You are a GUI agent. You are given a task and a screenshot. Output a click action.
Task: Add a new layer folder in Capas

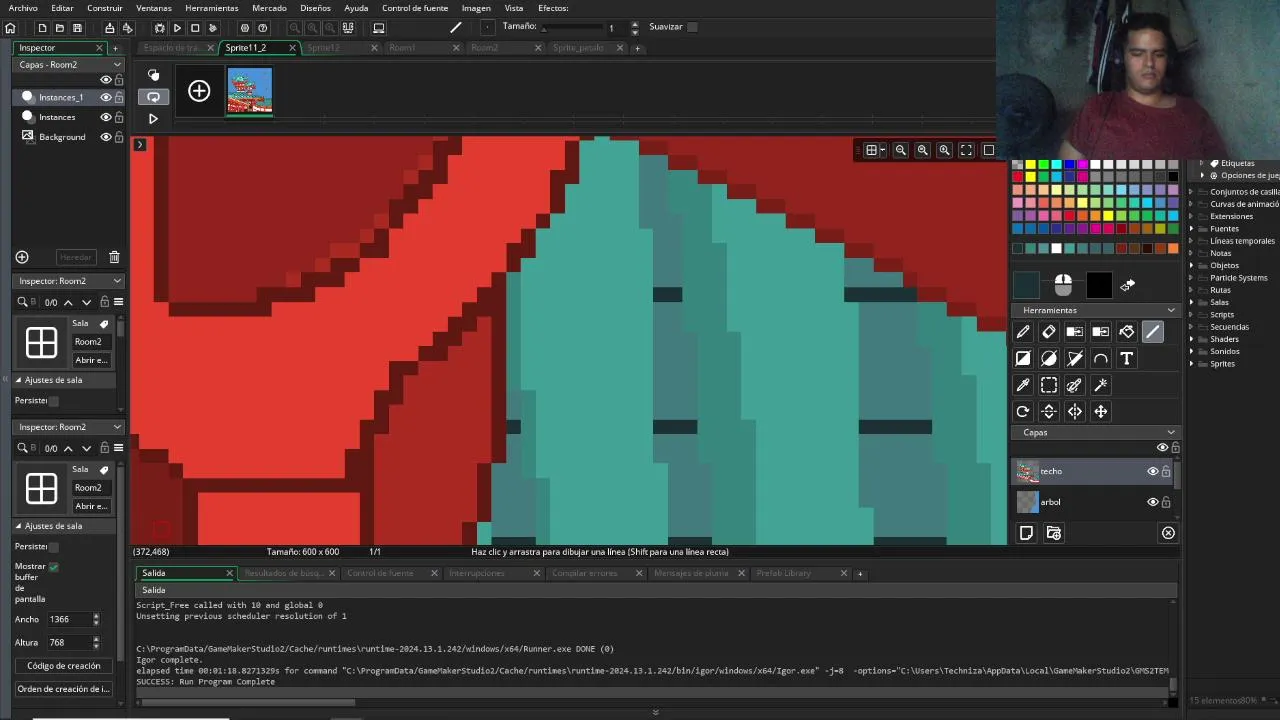(x=1053, y=533)
